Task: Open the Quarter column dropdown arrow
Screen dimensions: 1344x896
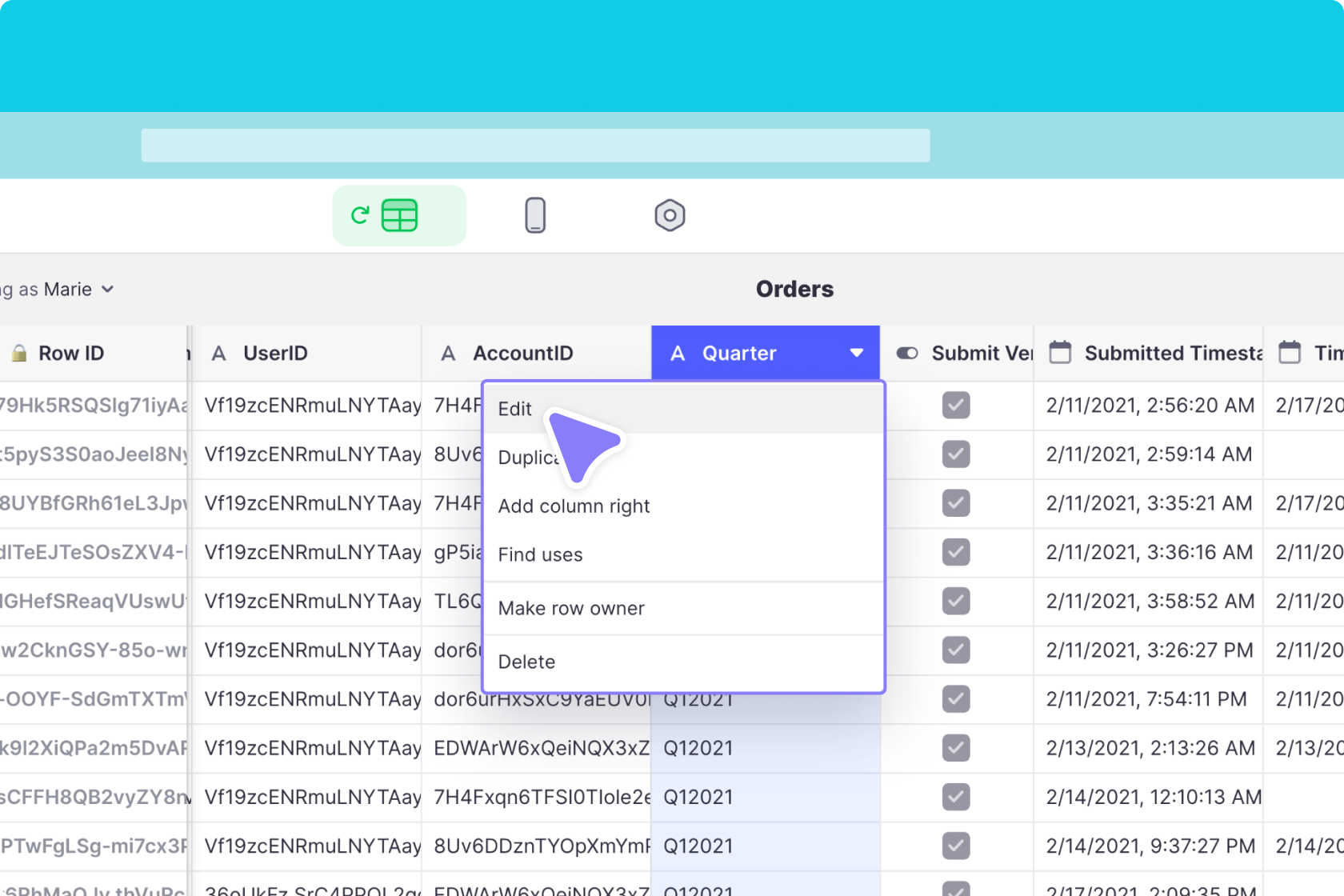Action: coord(857,353)
